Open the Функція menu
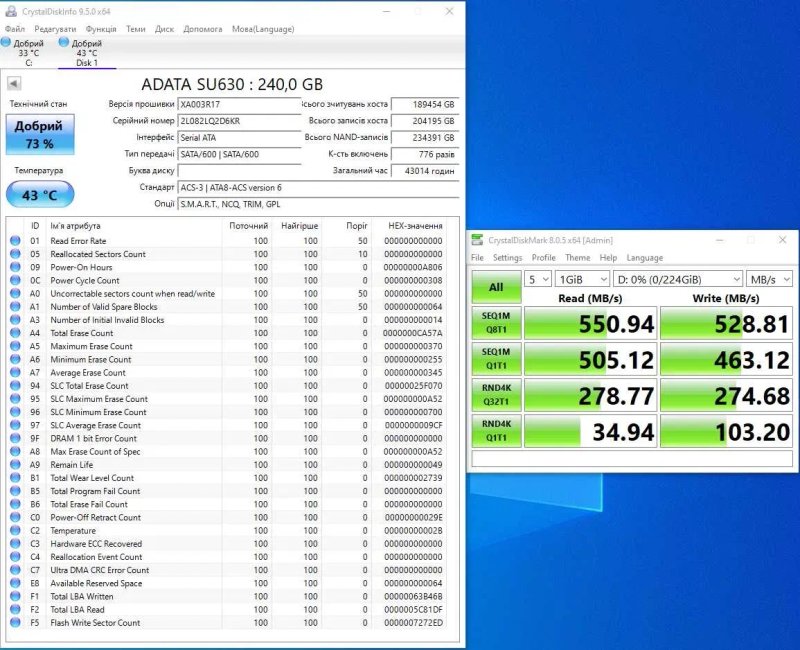This screenshot has height=650, width=800. coord(101,29)
